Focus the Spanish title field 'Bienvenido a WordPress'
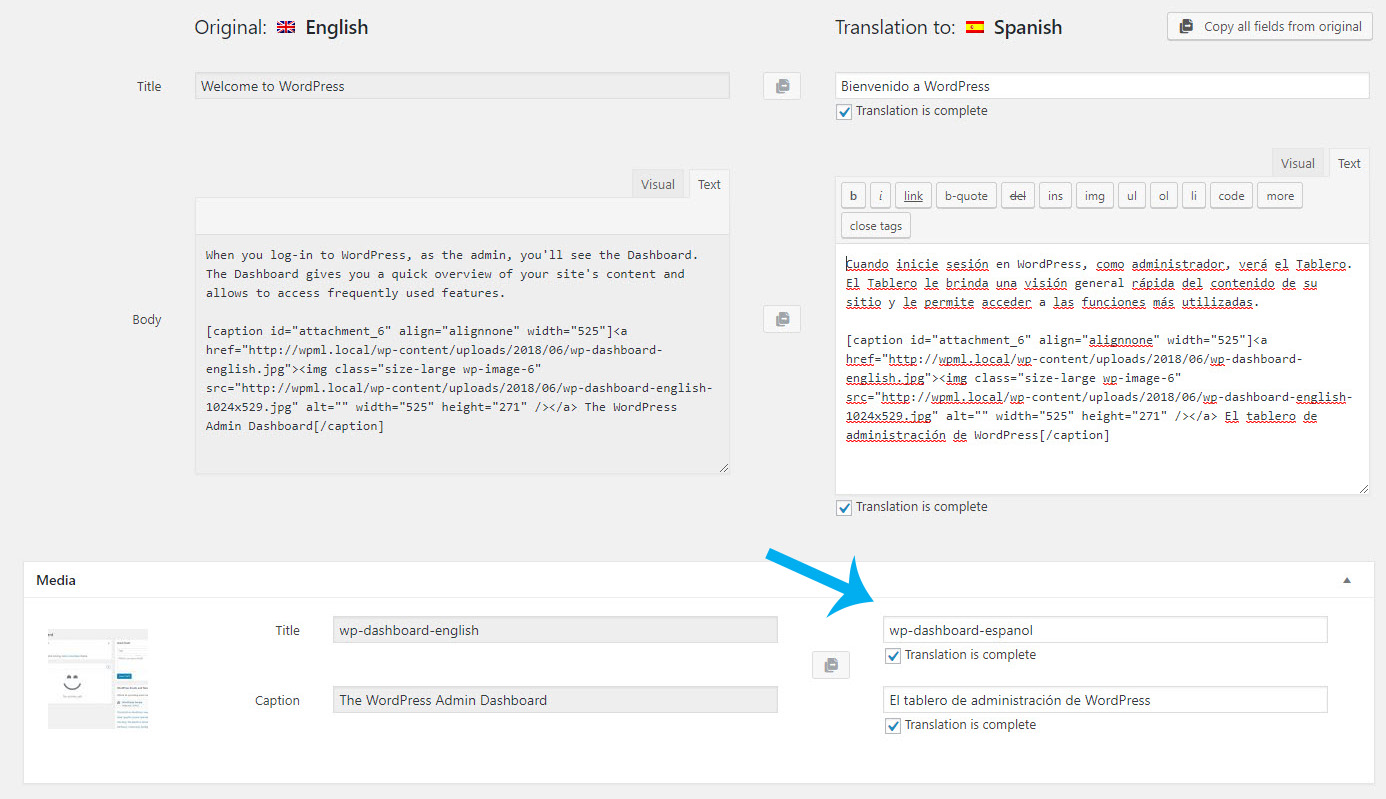Screen dimensions: 1386x799 click(1102, 86)
